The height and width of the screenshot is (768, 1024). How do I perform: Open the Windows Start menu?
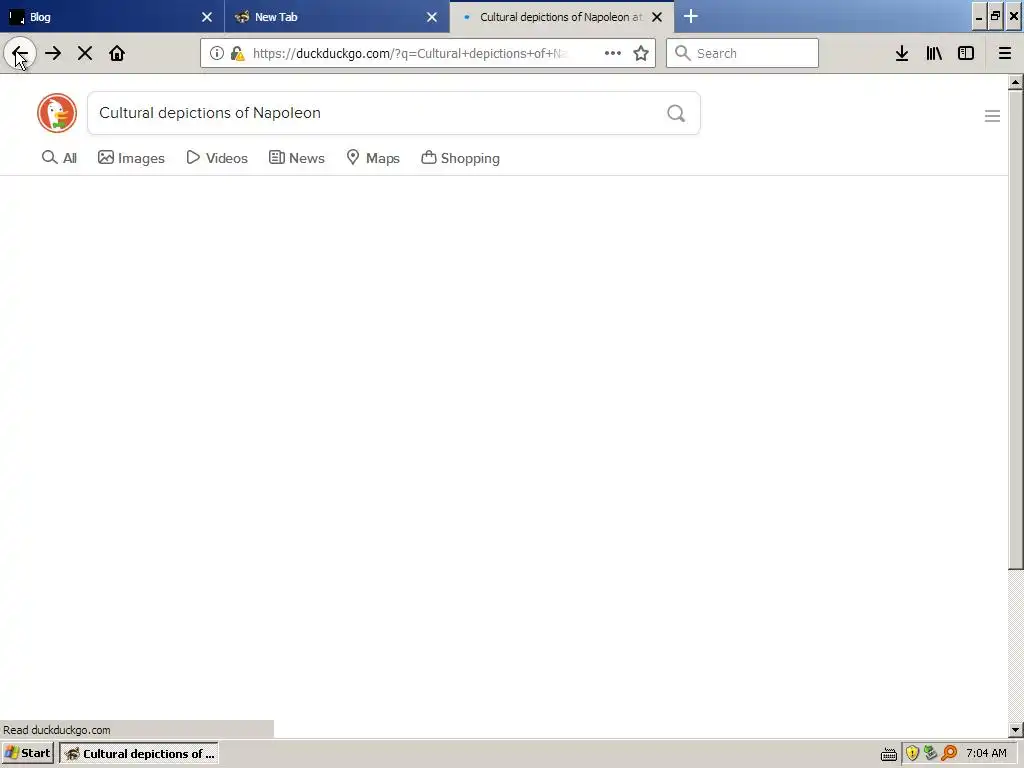click(x=28, y=753)
